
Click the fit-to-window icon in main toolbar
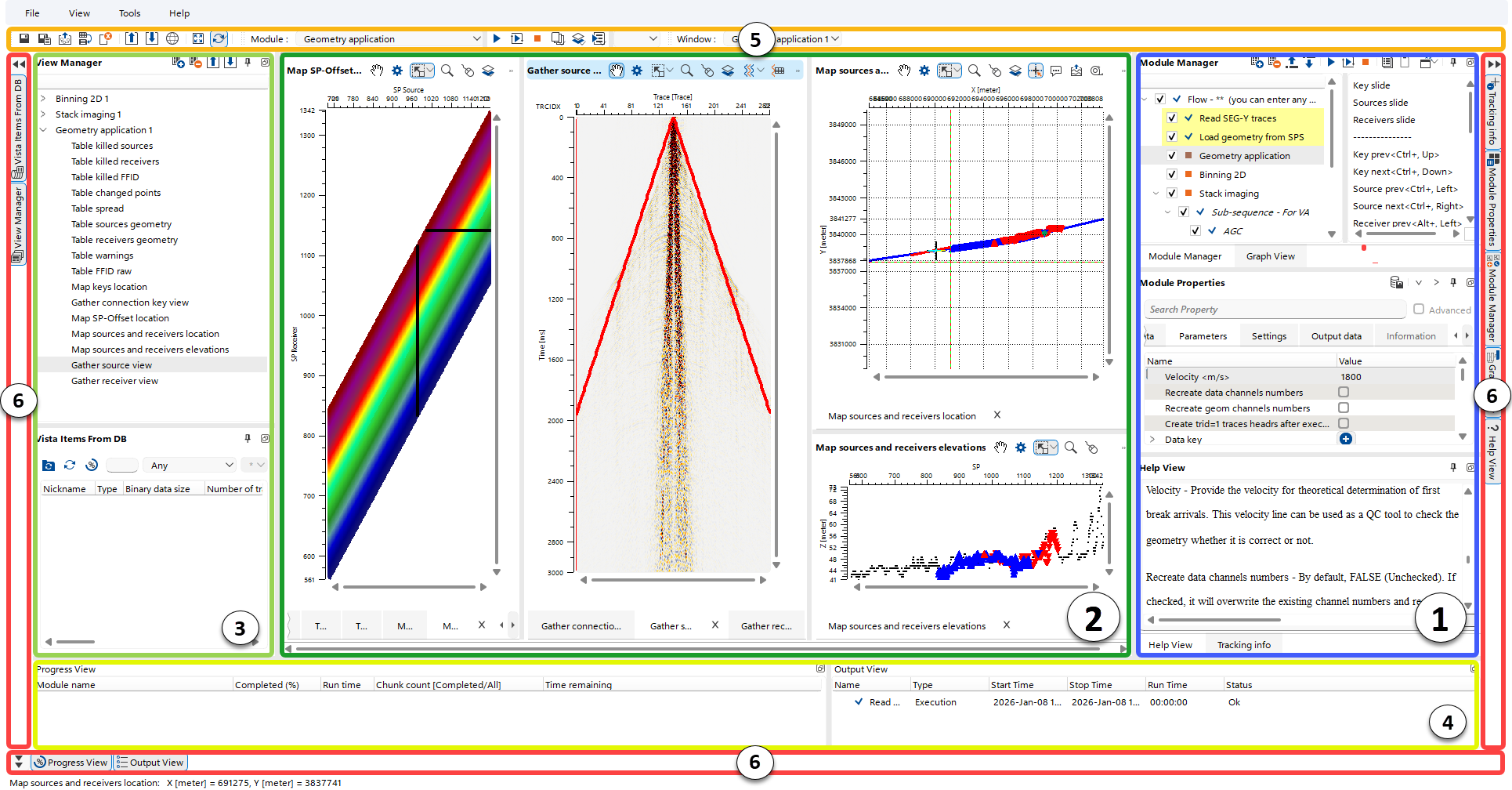tap(198, 38)
